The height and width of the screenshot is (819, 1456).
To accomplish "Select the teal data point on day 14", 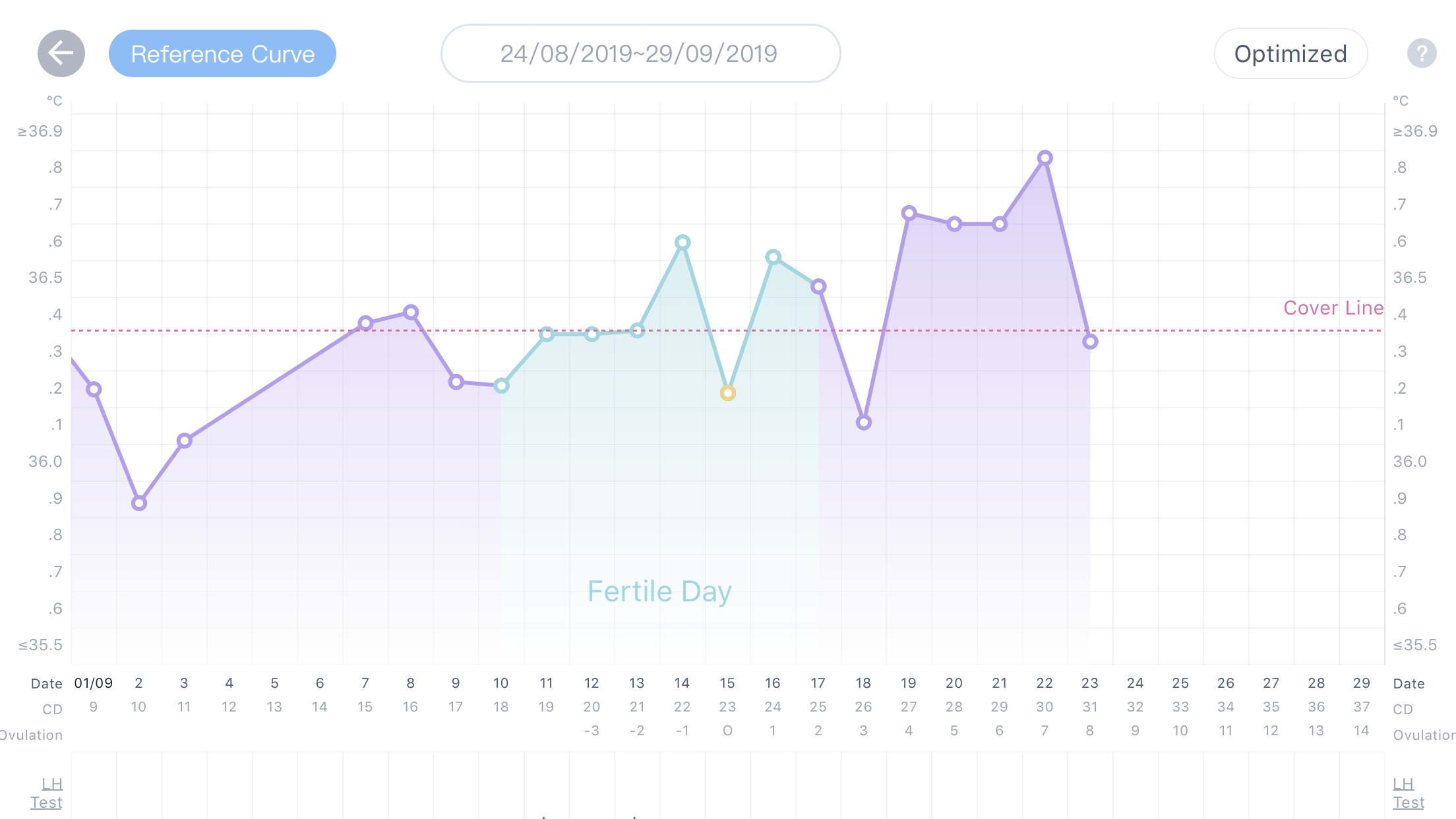I will pyautogui.click(x=682, y=242).
